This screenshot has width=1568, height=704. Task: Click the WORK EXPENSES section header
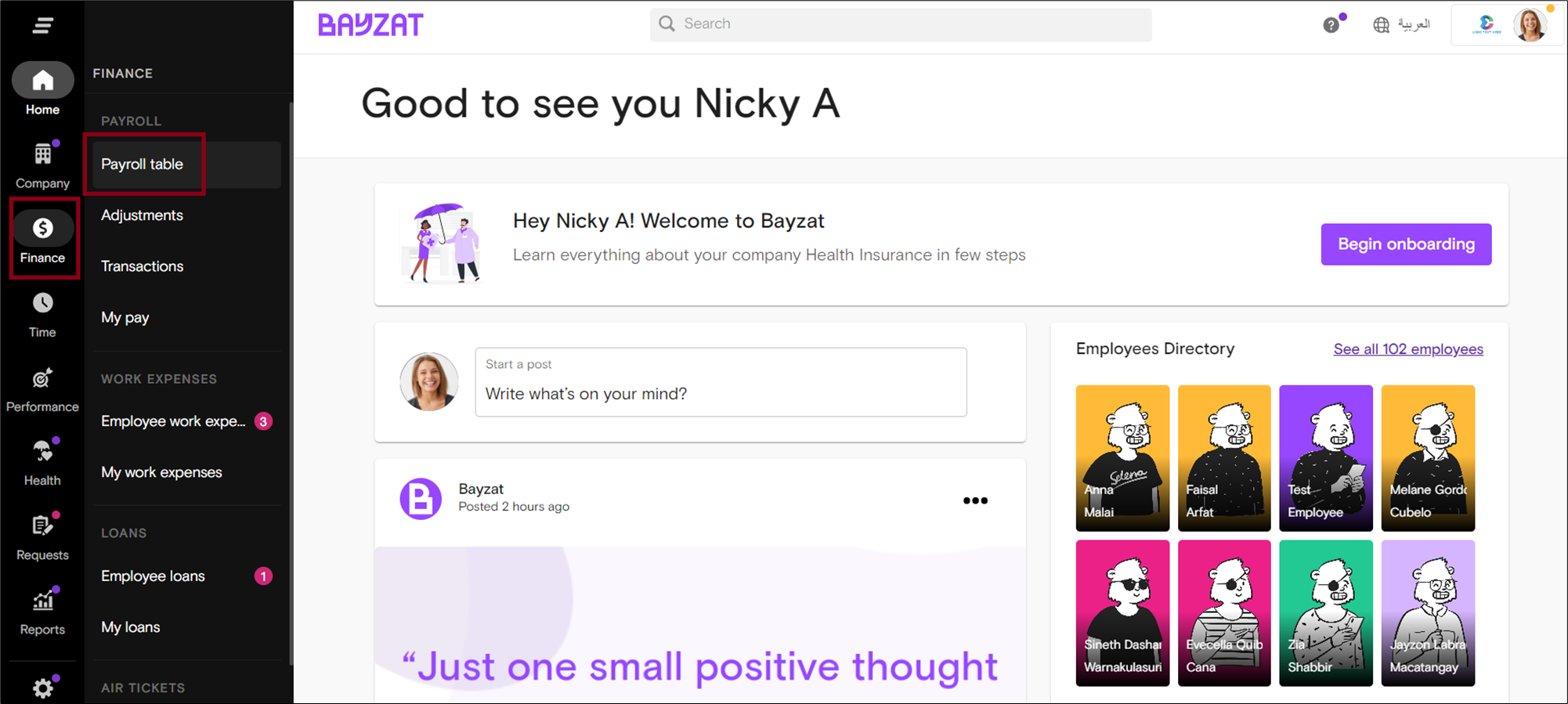click(159, 379)
